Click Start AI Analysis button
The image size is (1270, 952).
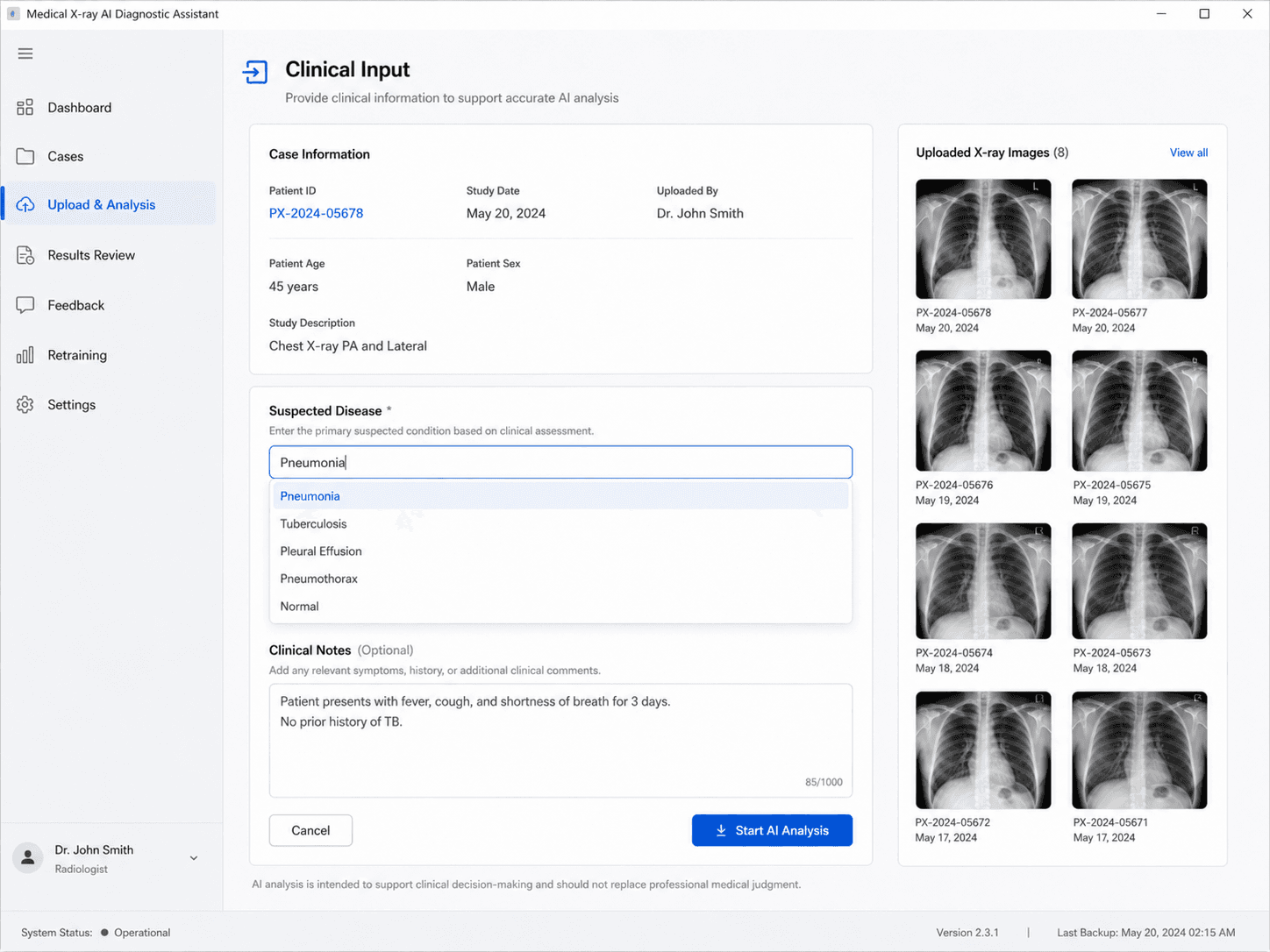(x=772, y=830)
